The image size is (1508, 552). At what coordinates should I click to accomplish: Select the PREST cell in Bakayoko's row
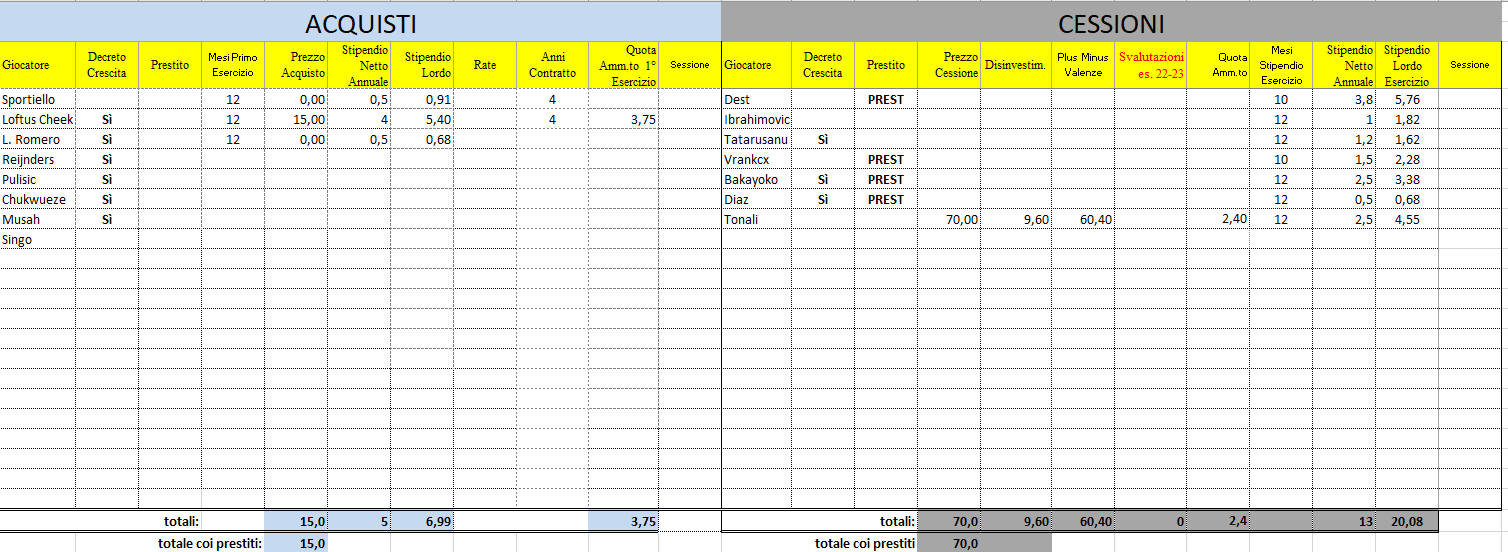[886, 180]
